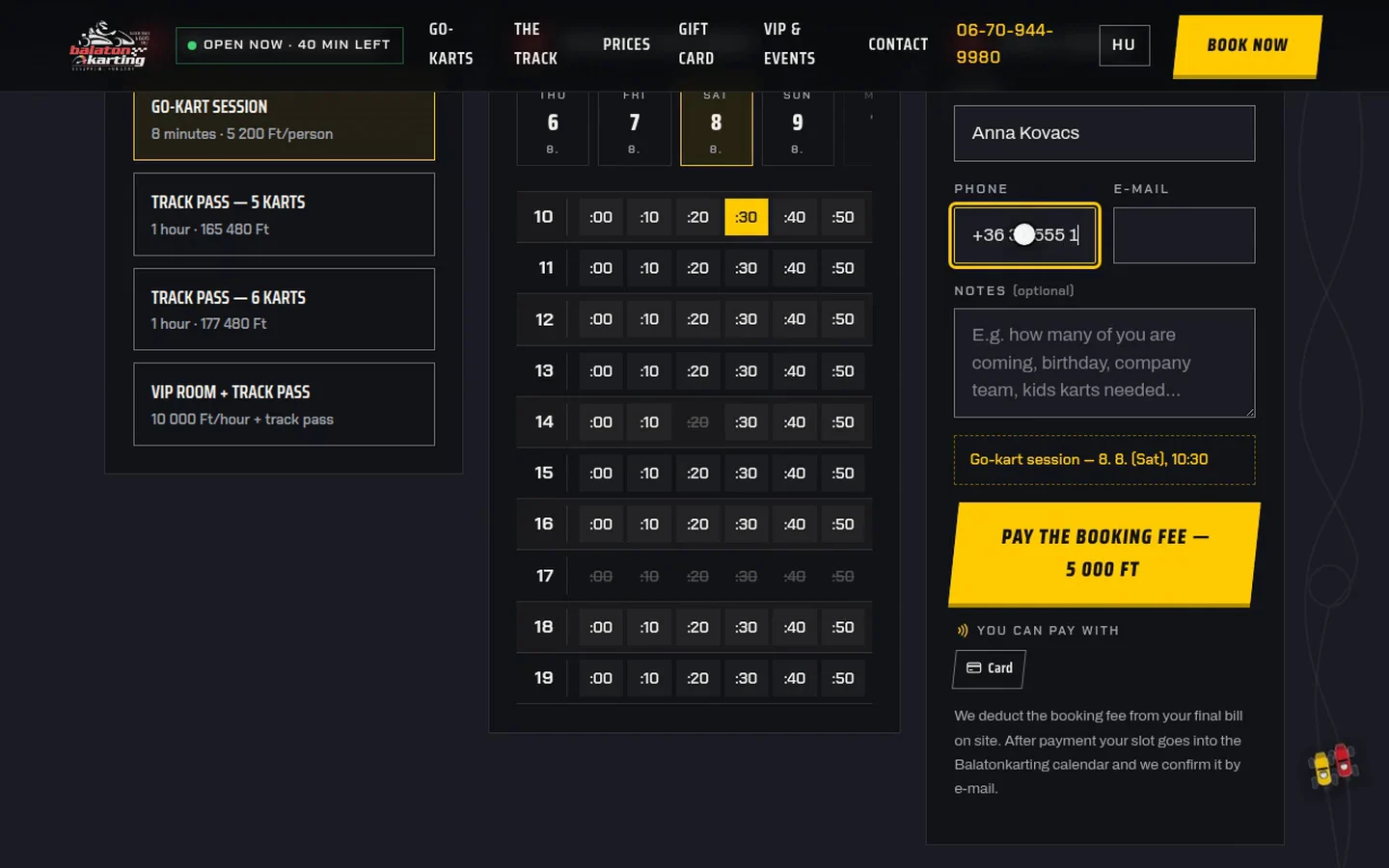Switch language with the HU button
Image resolution: width=1389 pixels, height=868 pixels.
pyautogui.click(x=1124, y=45)
